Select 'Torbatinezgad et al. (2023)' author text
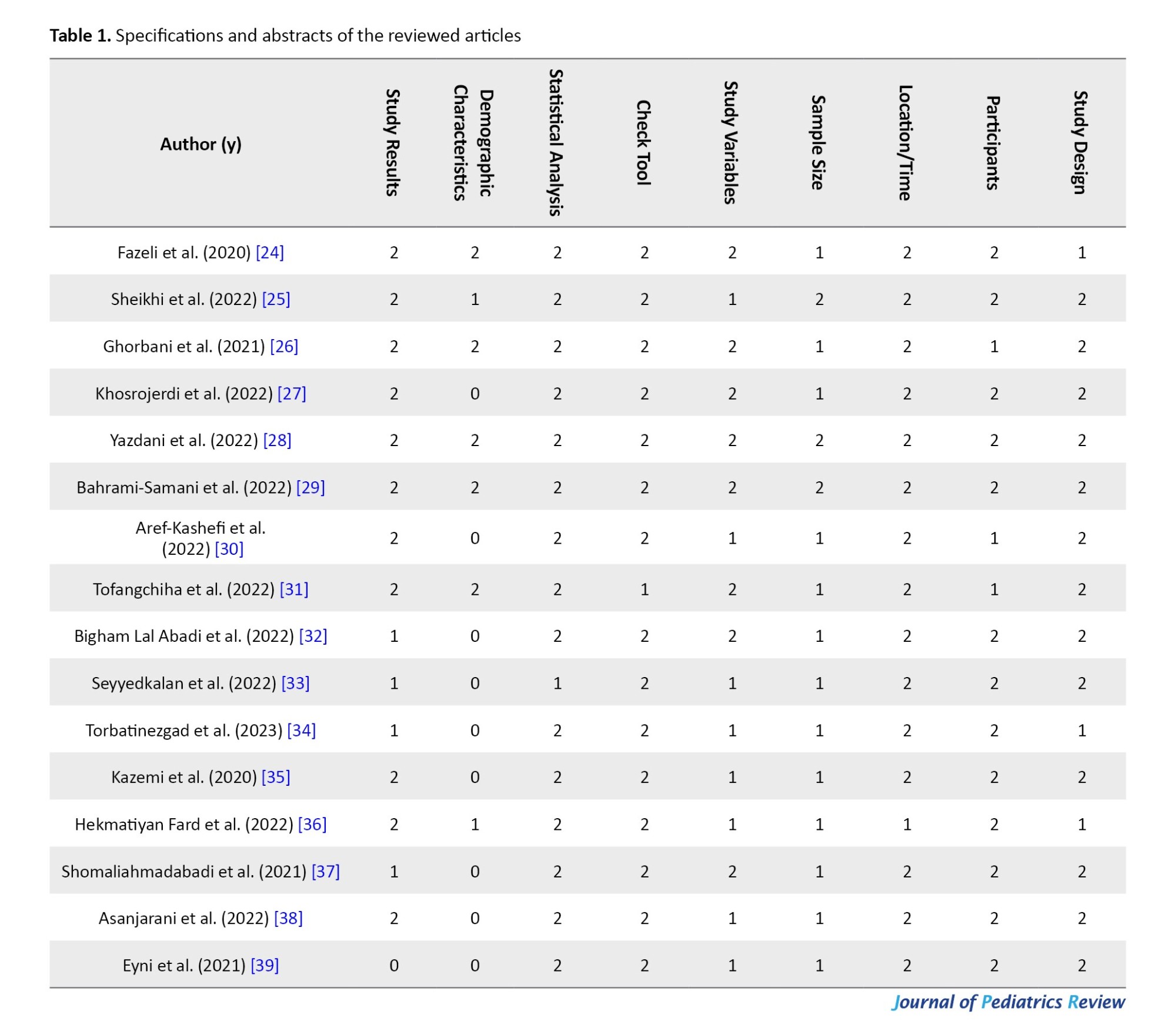Viewport: 1176px width, 1035px height. (x=184, y=731)
